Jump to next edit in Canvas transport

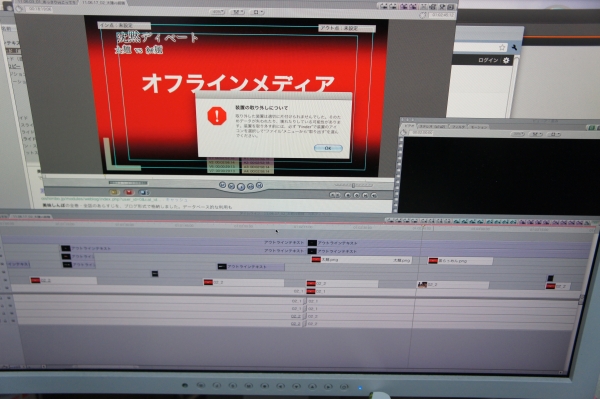point(259,185)
